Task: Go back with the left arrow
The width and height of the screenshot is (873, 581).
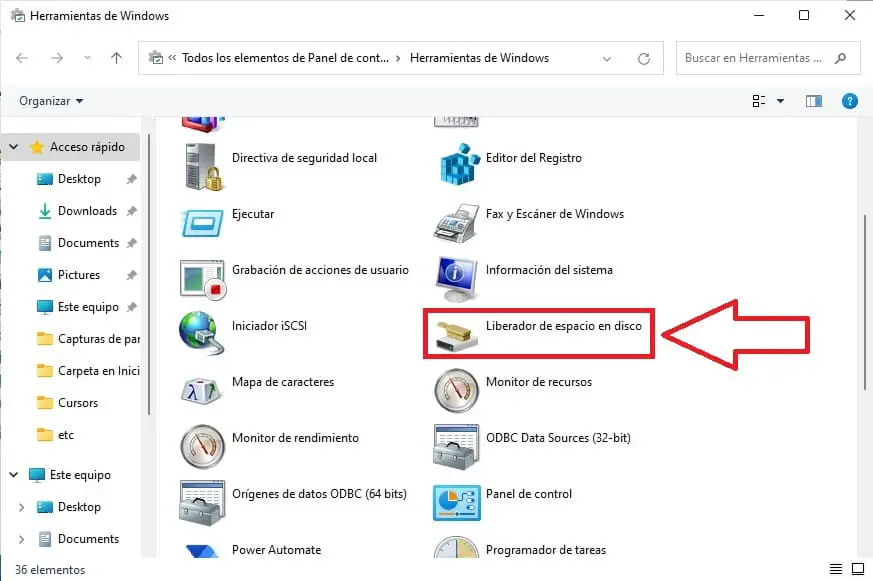Action: point(22,58)
